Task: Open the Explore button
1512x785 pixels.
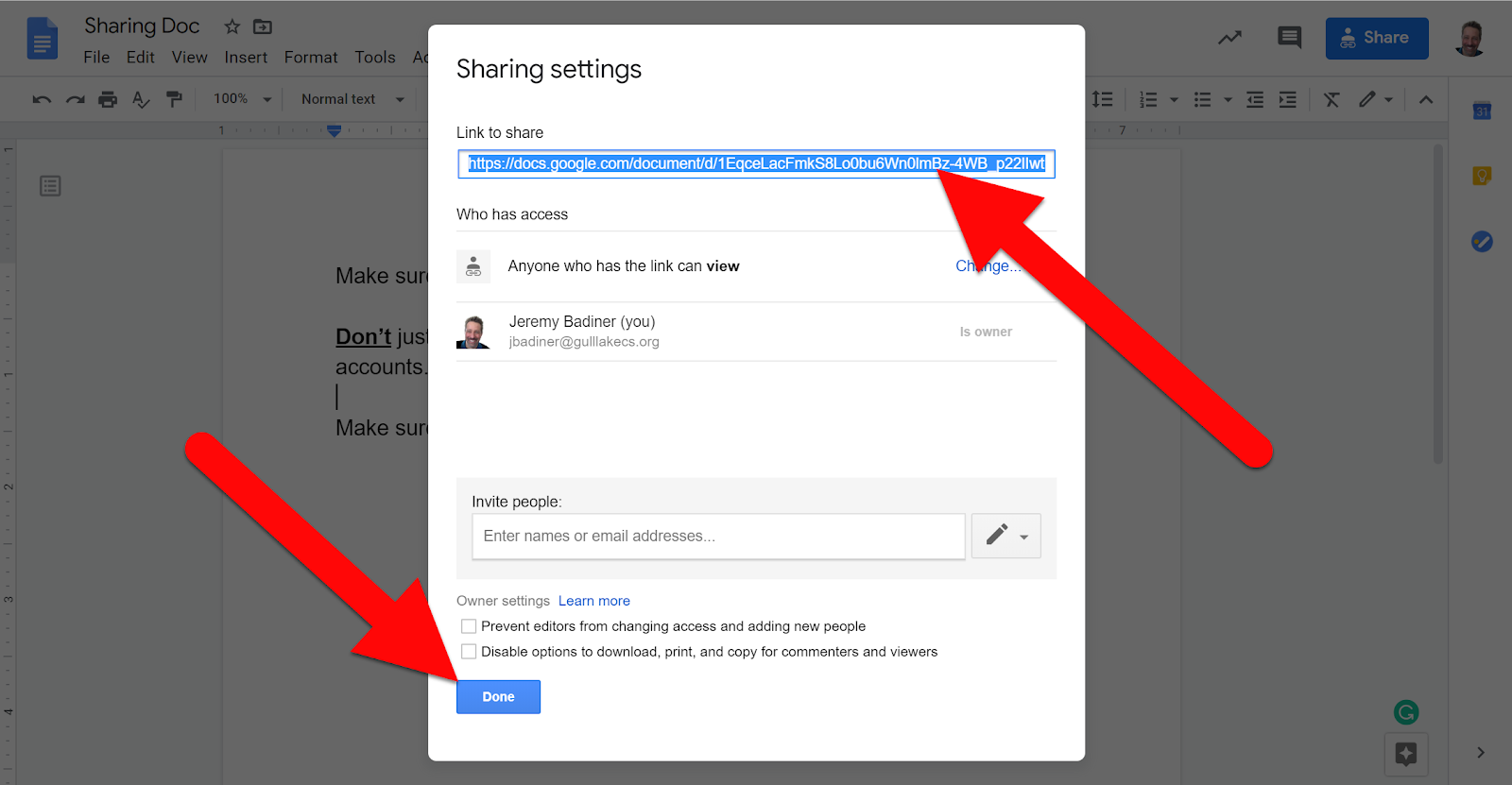Action: [x=1406, y=754]
